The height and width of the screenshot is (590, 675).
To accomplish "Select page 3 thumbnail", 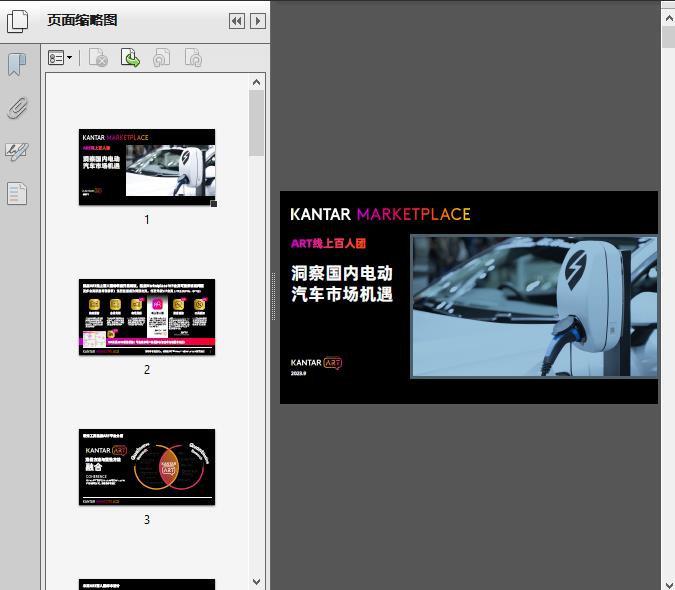I will [x=147, y=467].
